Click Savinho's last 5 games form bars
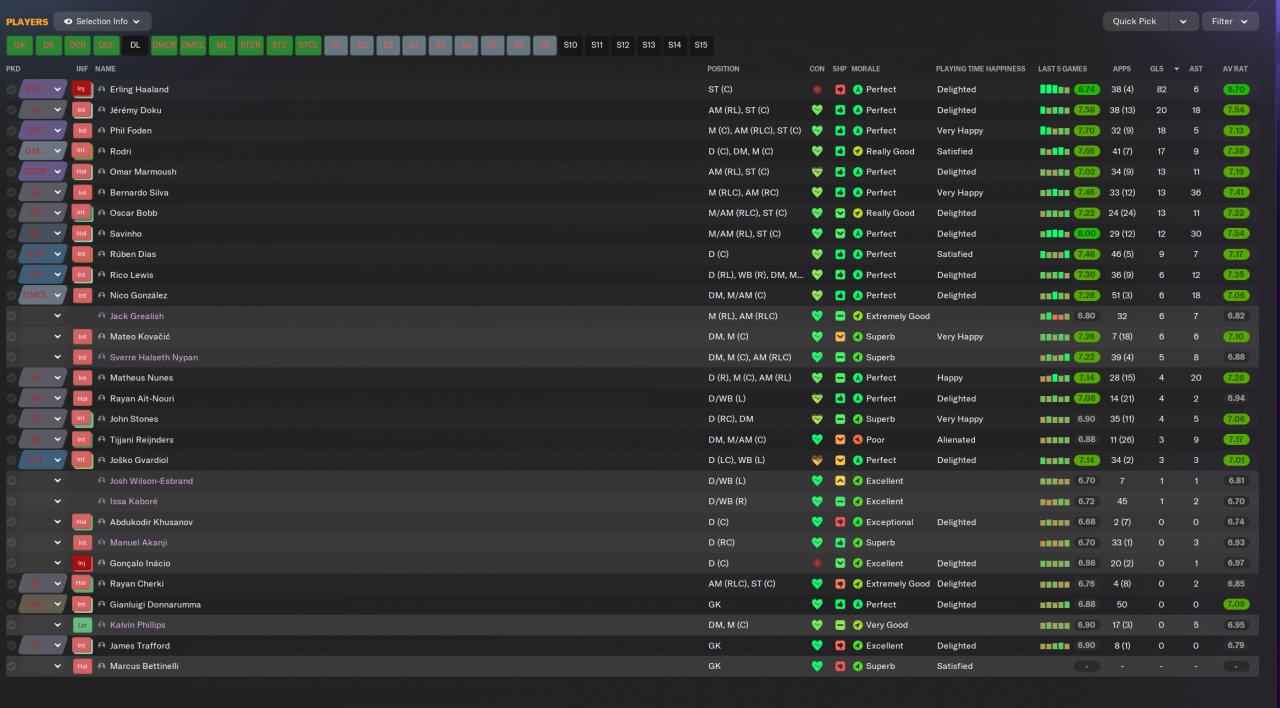Screen dimensions: 1280x708 point(1055,234)
